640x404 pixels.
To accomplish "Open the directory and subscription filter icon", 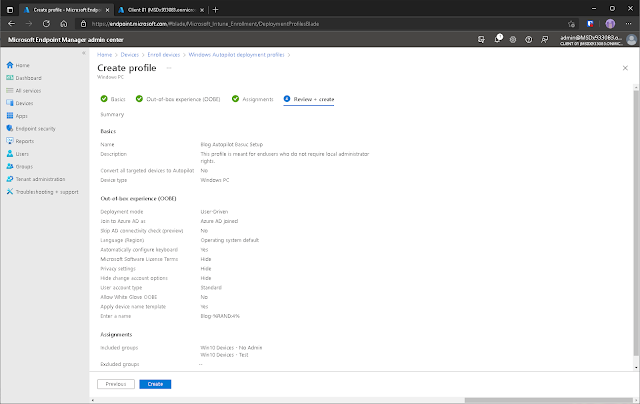I will [x=481, y=40].
